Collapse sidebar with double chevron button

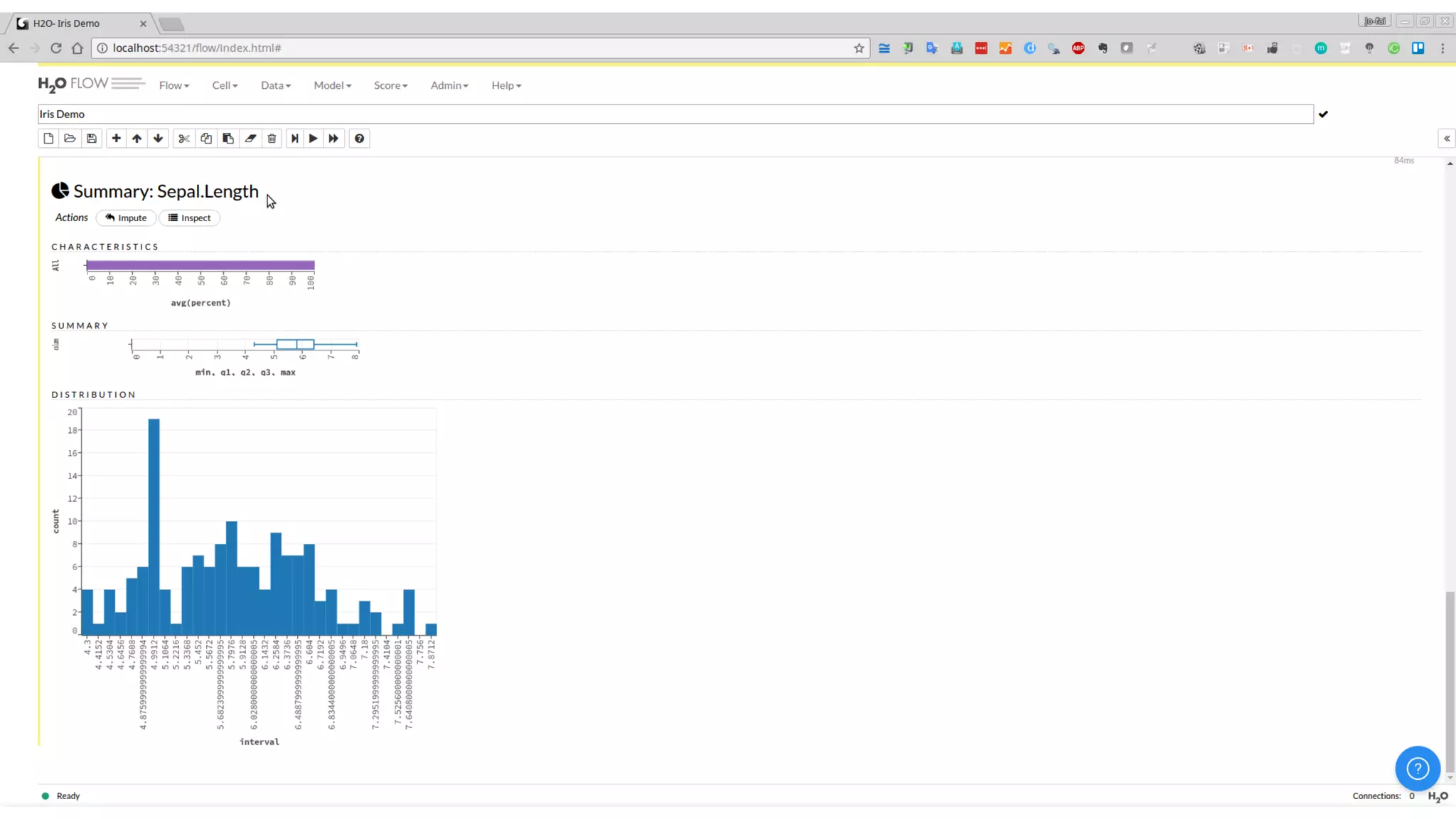click(x=1446, y=139)
